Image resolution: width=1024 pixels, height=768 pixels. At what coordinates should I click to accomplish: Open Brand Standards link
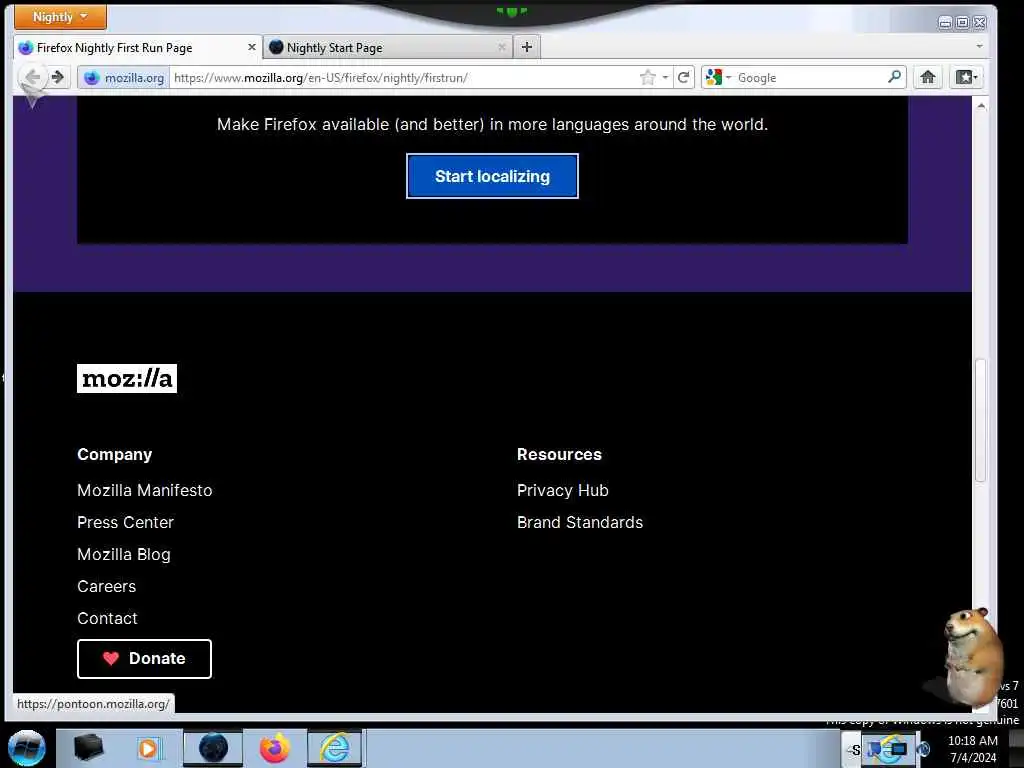[580, 522]
